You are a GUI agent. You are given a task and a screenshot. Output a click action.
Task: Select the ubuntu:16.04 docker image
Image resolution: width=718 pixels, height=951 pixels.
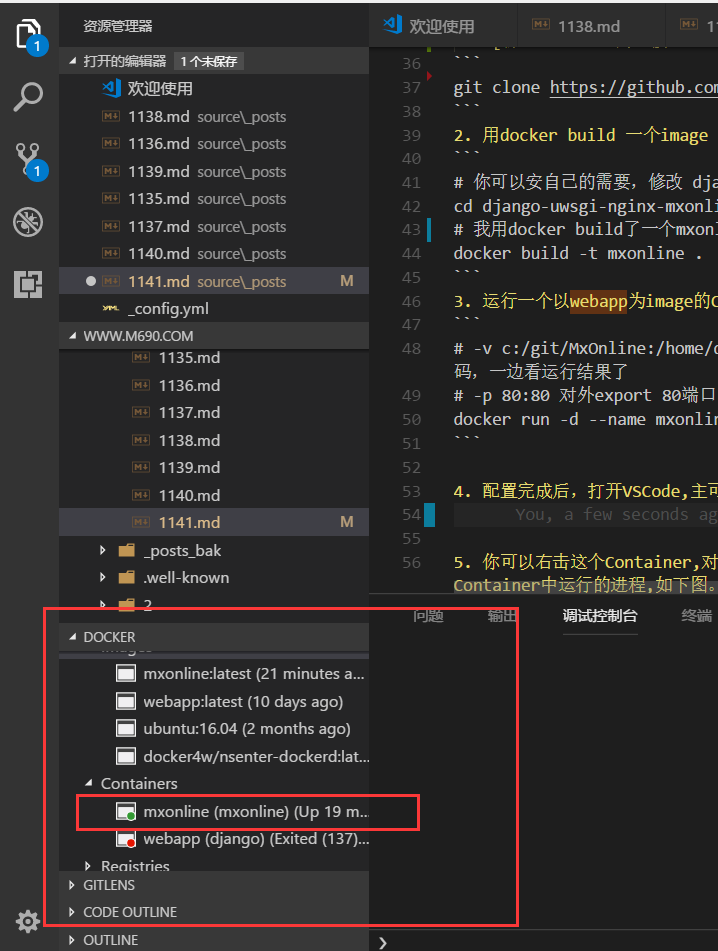click(x=214, y=728)
